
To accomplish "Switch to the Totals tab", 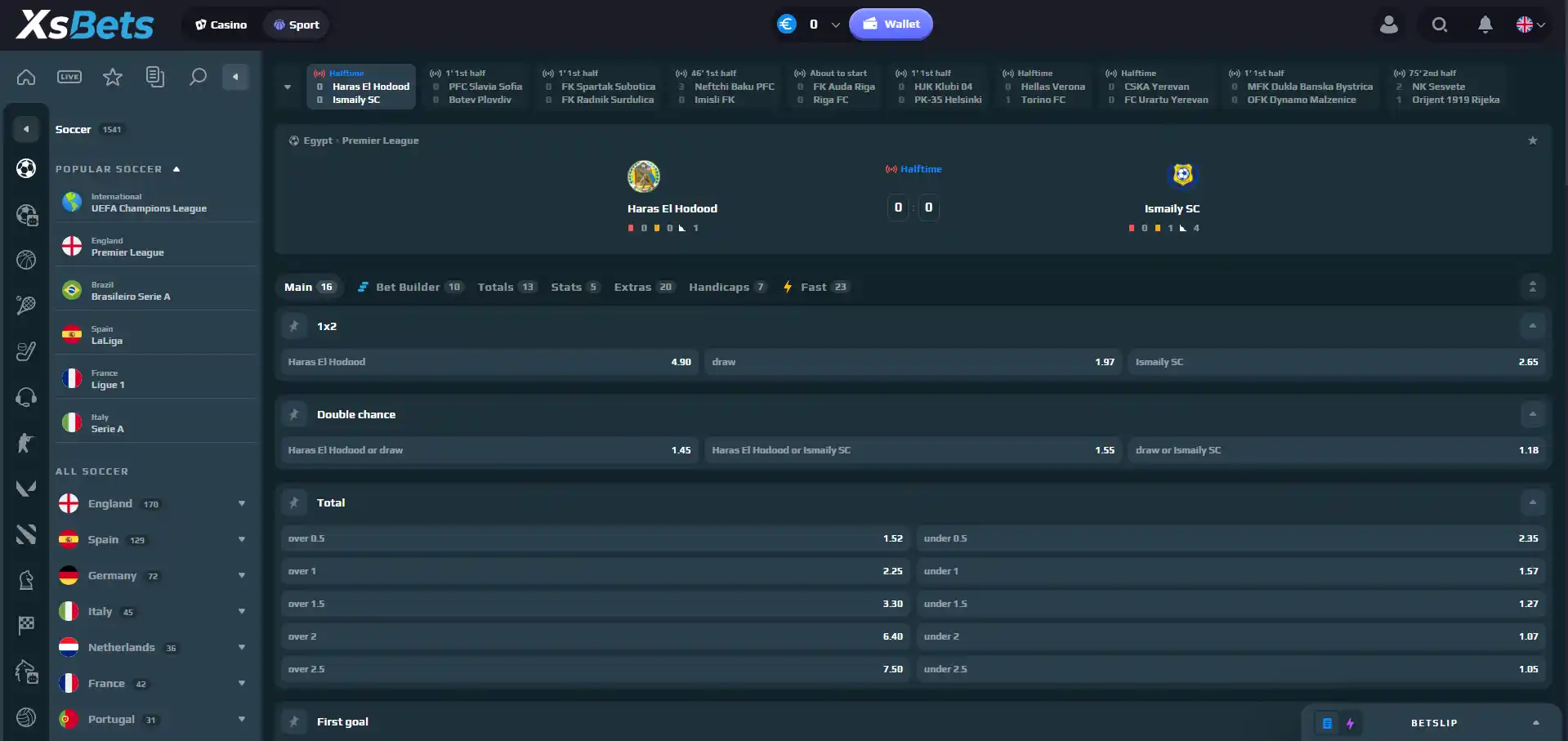I will point(507,287).
